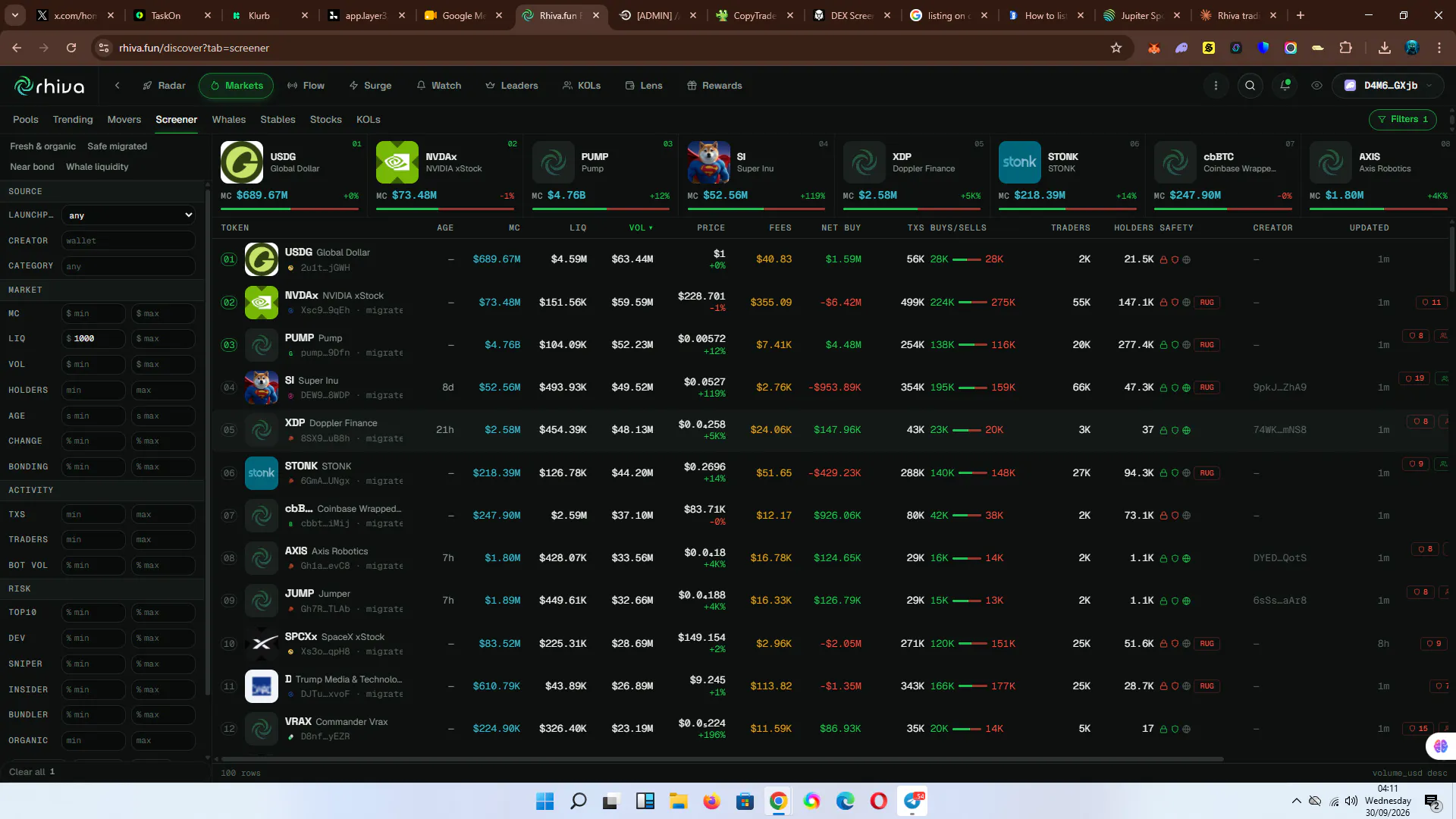The image size is (1456, 819).
Task: Open the Flow section in navigation
Action: click(x=306, y=86)
